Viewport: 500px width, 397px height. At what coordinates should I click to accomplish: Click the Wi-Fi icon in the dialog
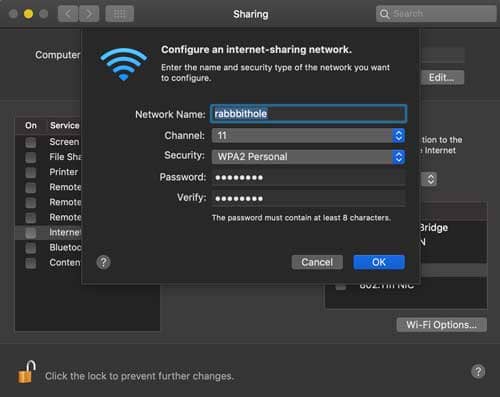(x=124, y=64)
